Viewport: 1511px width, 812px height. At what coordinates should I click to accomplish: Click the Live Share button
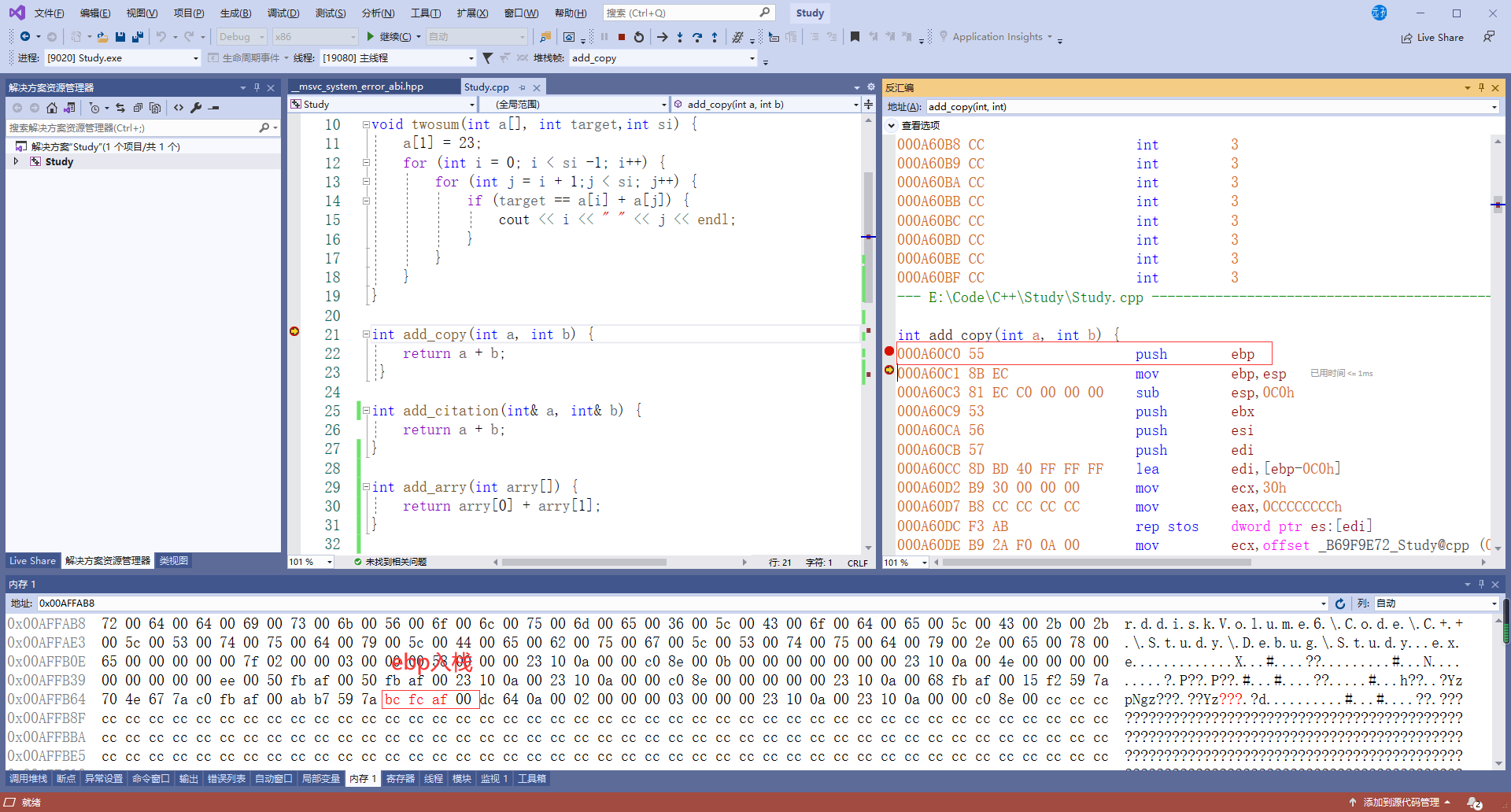[1432, 38]
